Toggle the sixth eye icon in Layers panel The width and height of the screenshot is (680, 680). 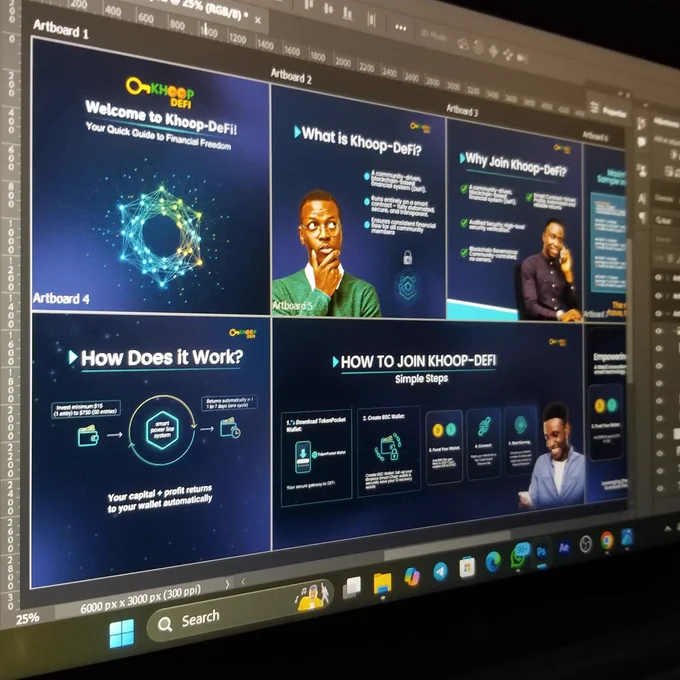point(659,366)
